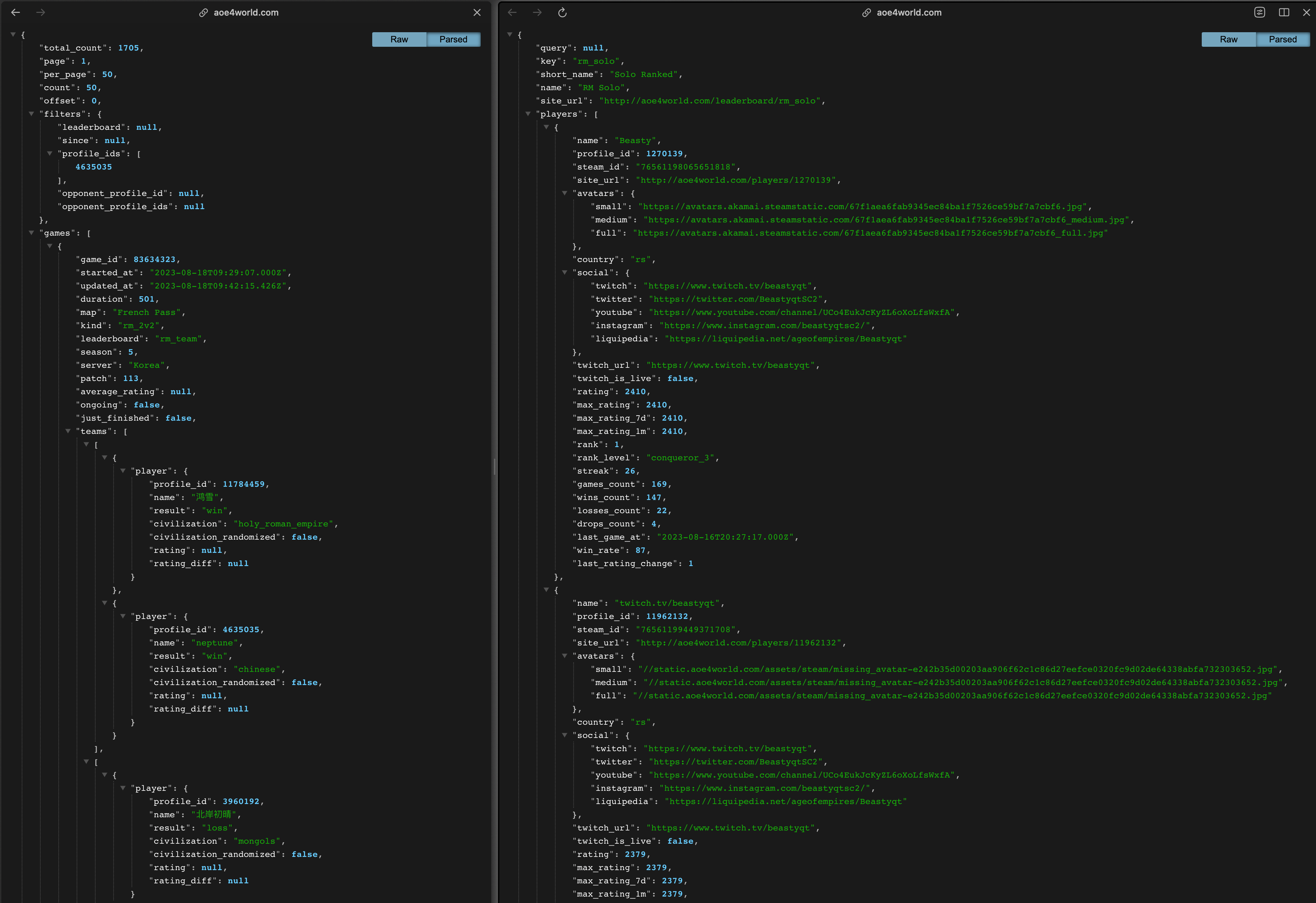The height and width of the screenshot is (903, 1316).
Task: Open the site settings sliders icon
Action: [x=1259, y=13]
